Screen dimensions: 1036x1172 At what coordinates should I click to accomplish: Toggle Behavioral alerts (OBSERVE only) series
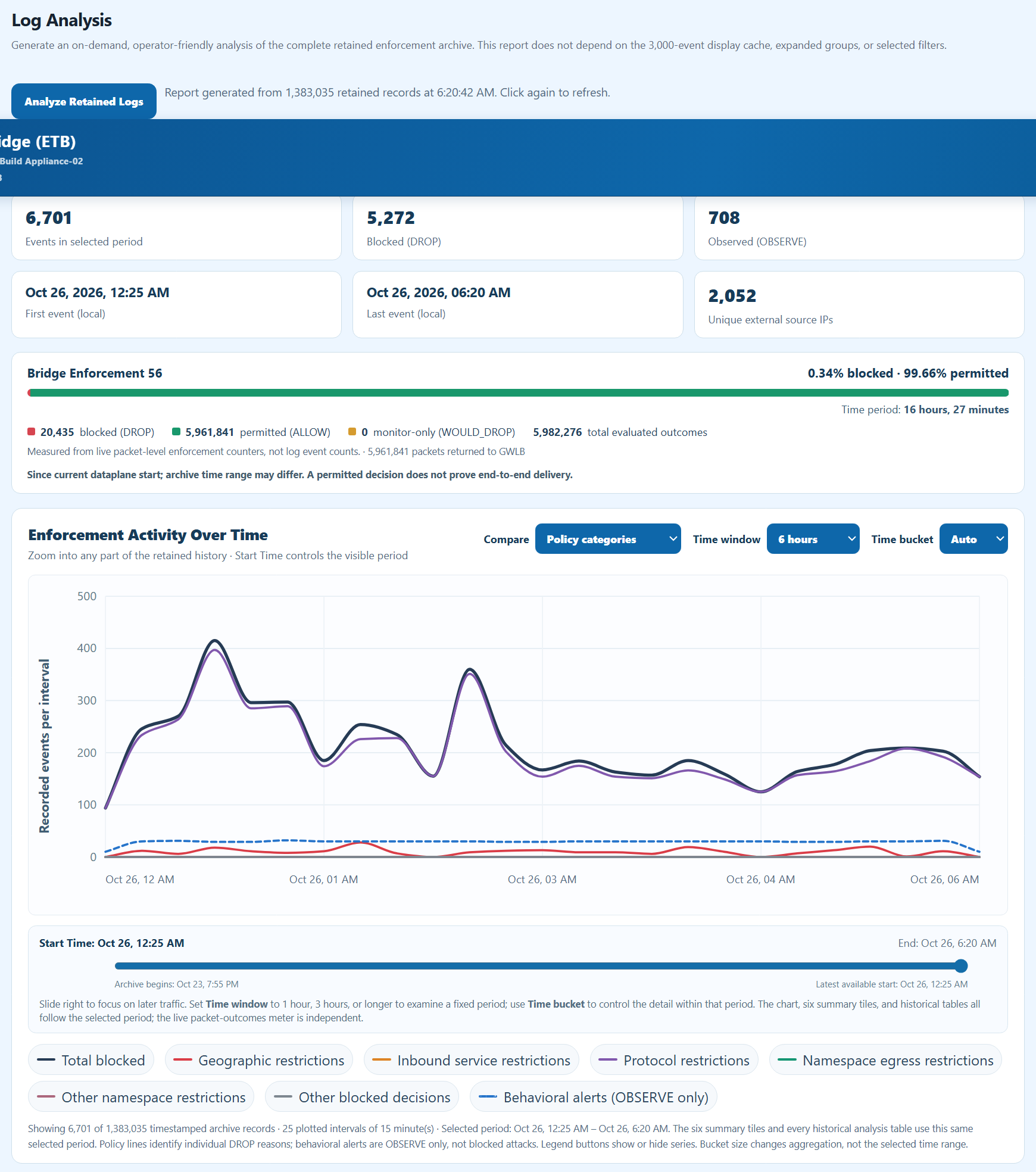tap(594, 1097)
